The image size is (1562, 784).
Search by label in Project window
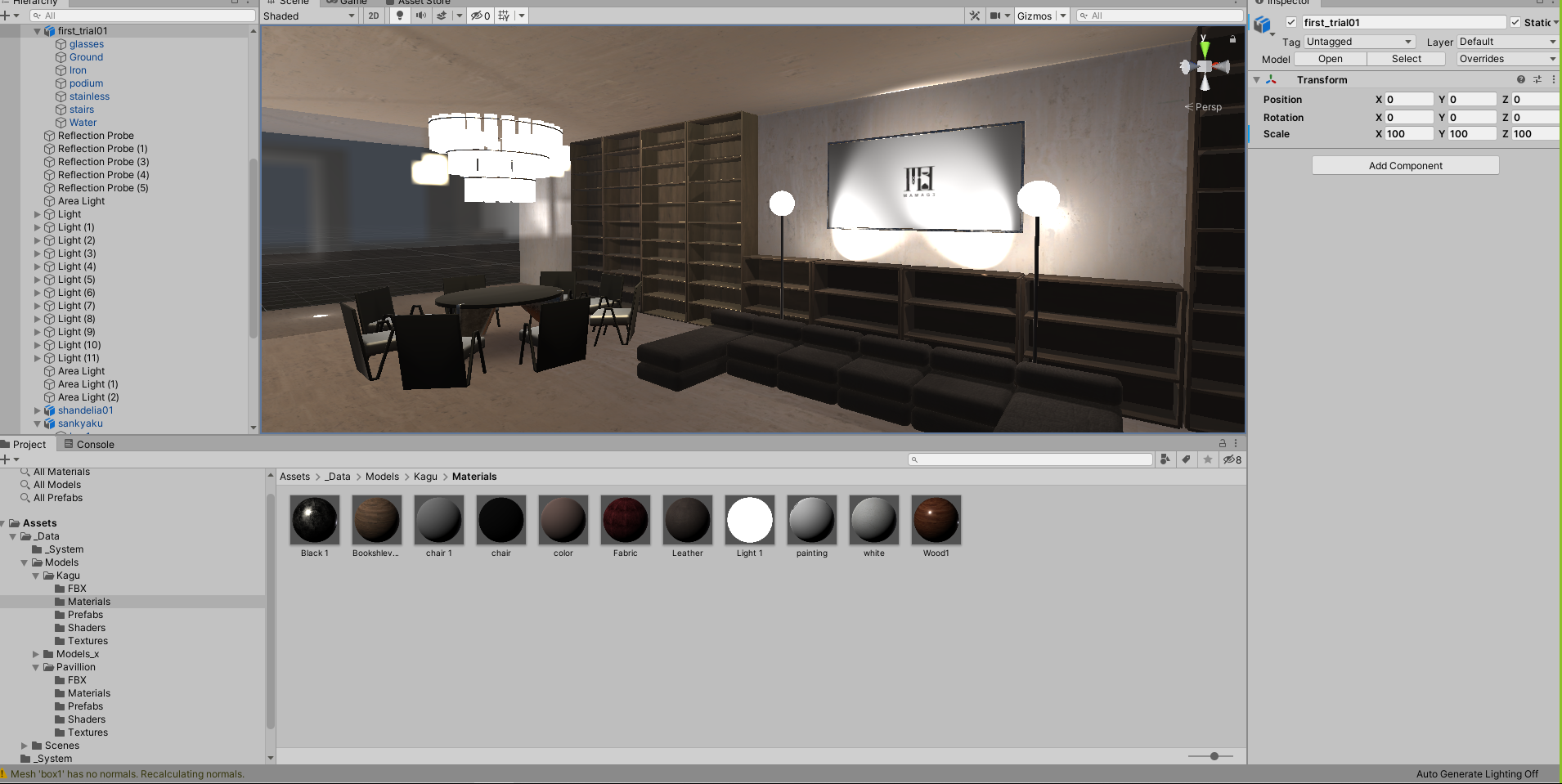point(1186,459)
